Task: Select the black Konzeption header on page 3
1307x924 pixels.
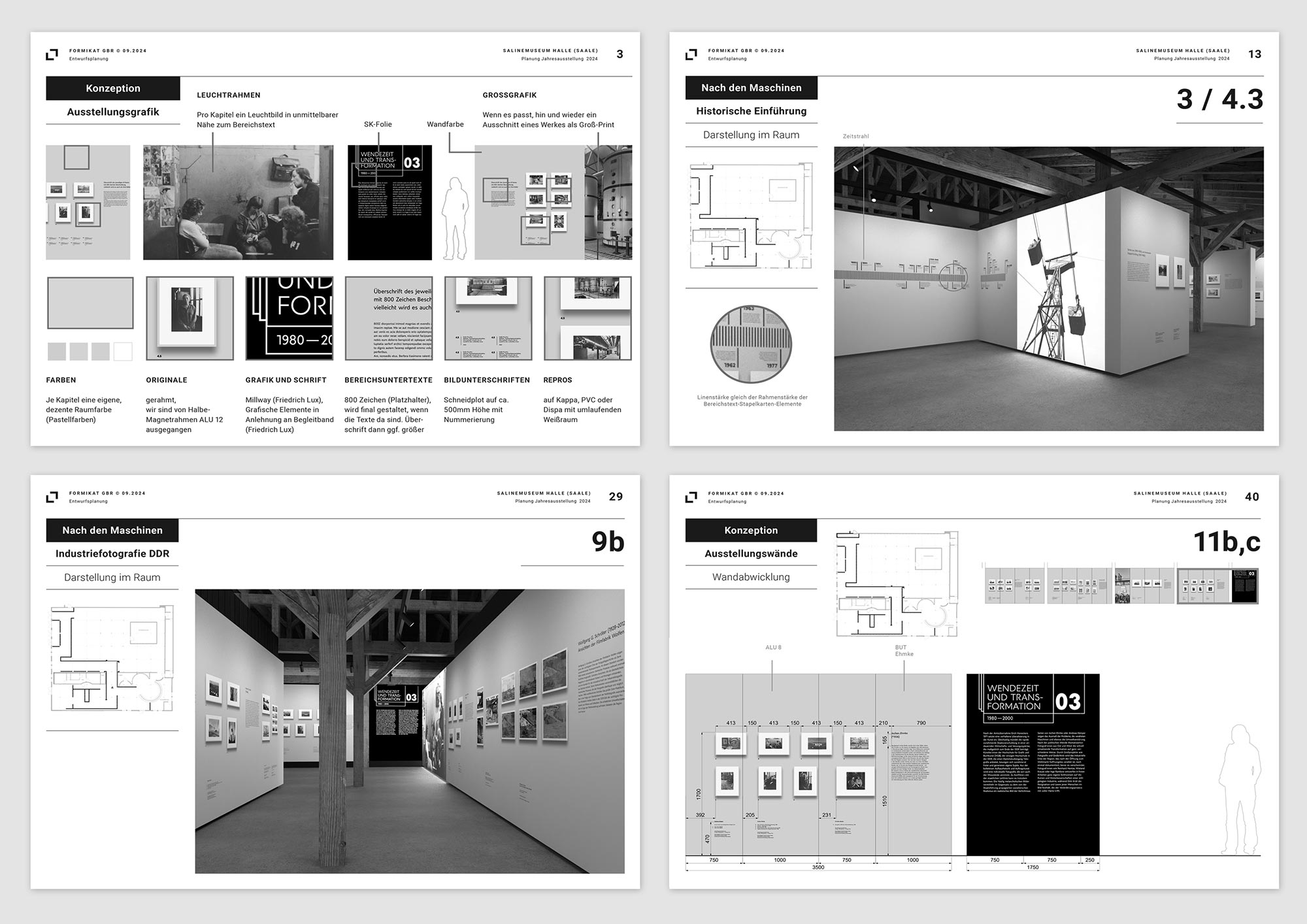Action: (112, 88)
